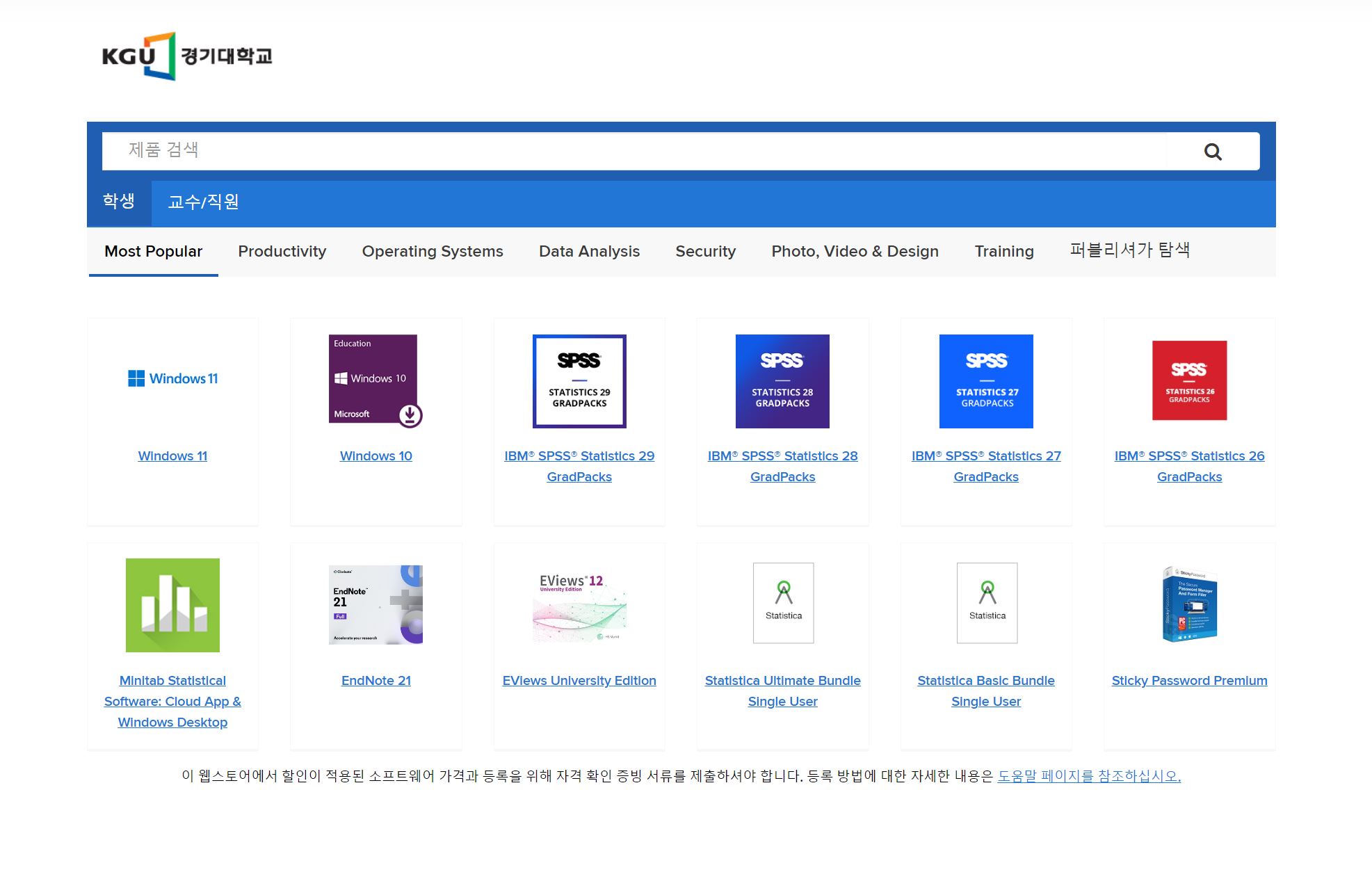Open the Minitab Statistical Software link
Image resolution: width=1372 pixels, height=895 pixels.
[172, 702]
